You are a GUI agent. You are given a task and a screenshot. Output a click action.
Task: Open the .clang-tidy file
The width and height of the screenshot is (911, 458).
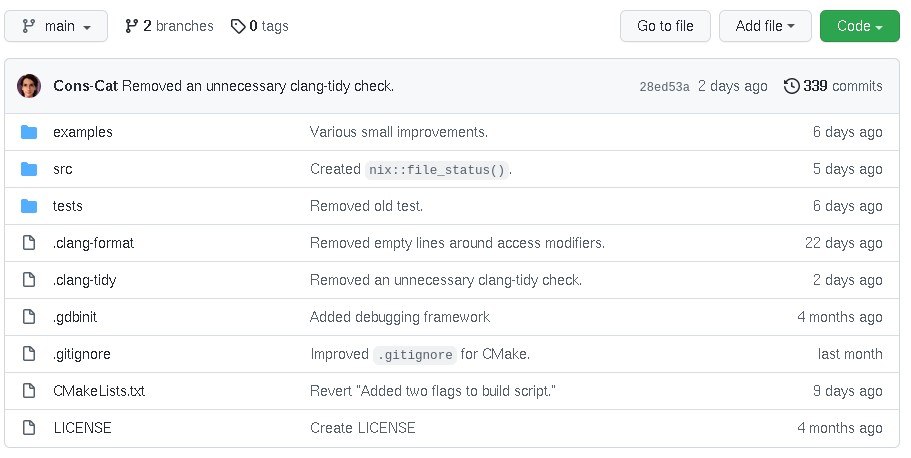pyautogui.click(x=85, y=280)
